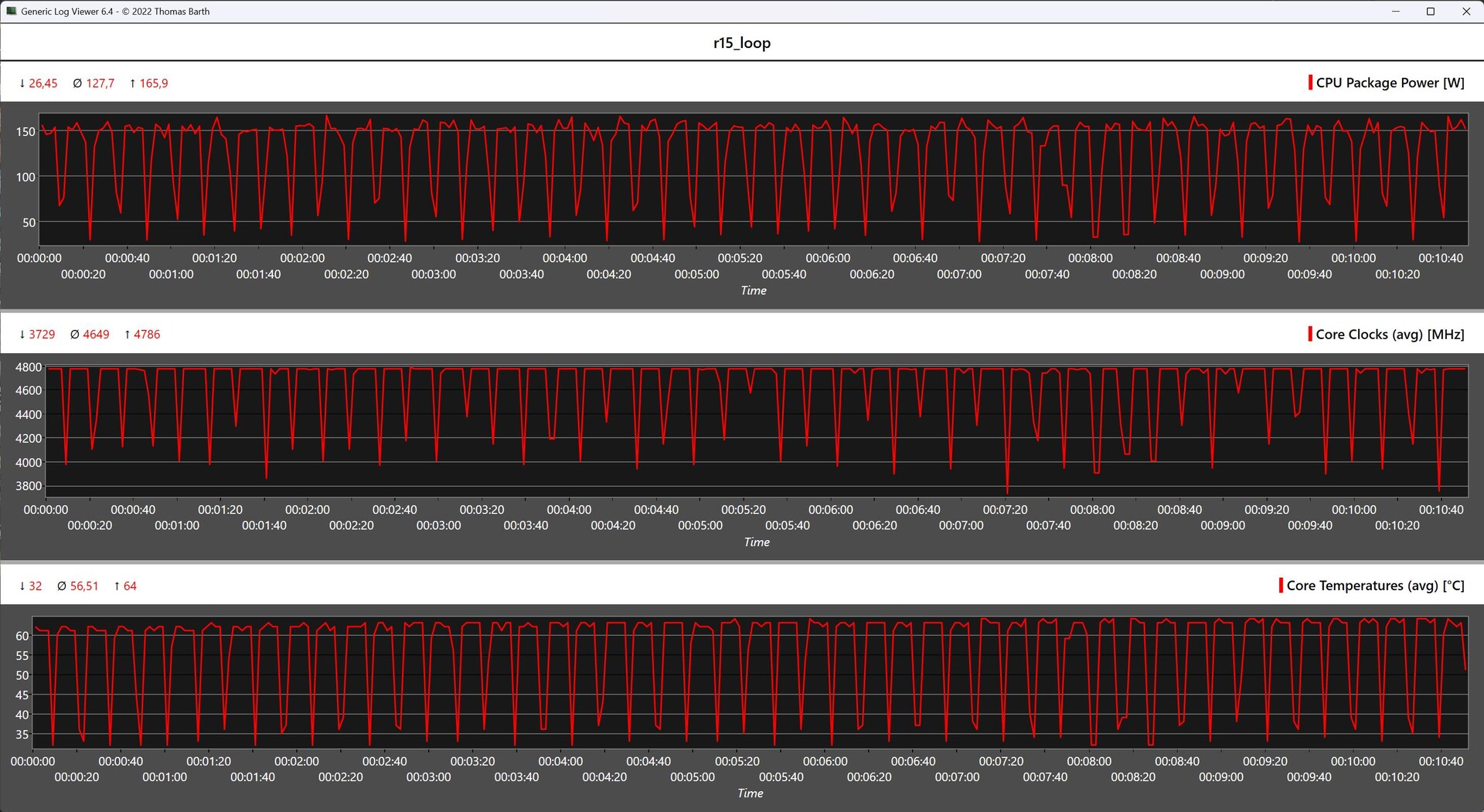Screen dimensions: 1484x812
Task: Click the average temperature value 56,51
Action: [x=84, y=586]
